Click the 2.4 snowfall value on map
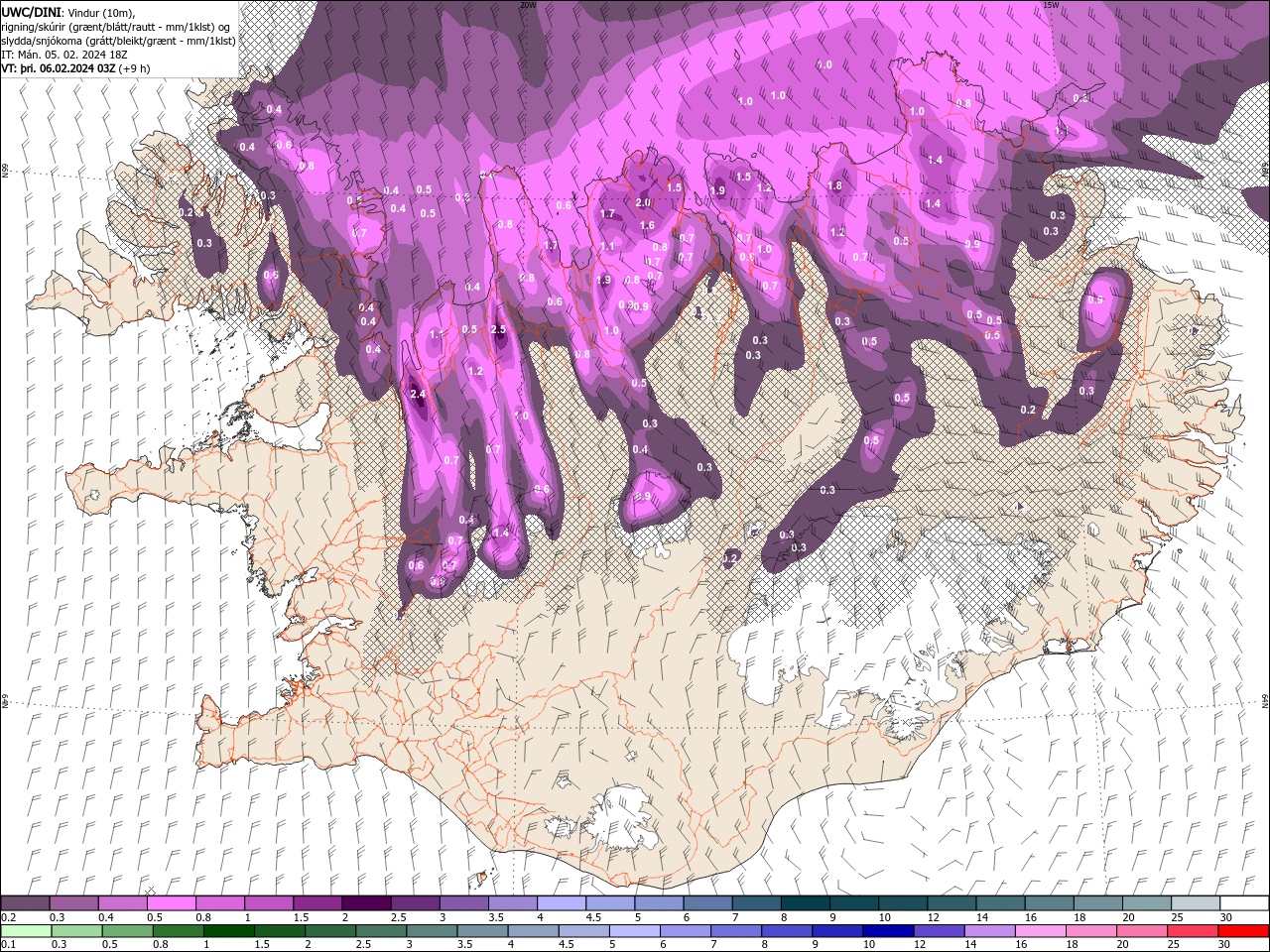Image resolution: width=1270 pixels, height=952 pixels. pyautogui.click(x=418, y=394)
